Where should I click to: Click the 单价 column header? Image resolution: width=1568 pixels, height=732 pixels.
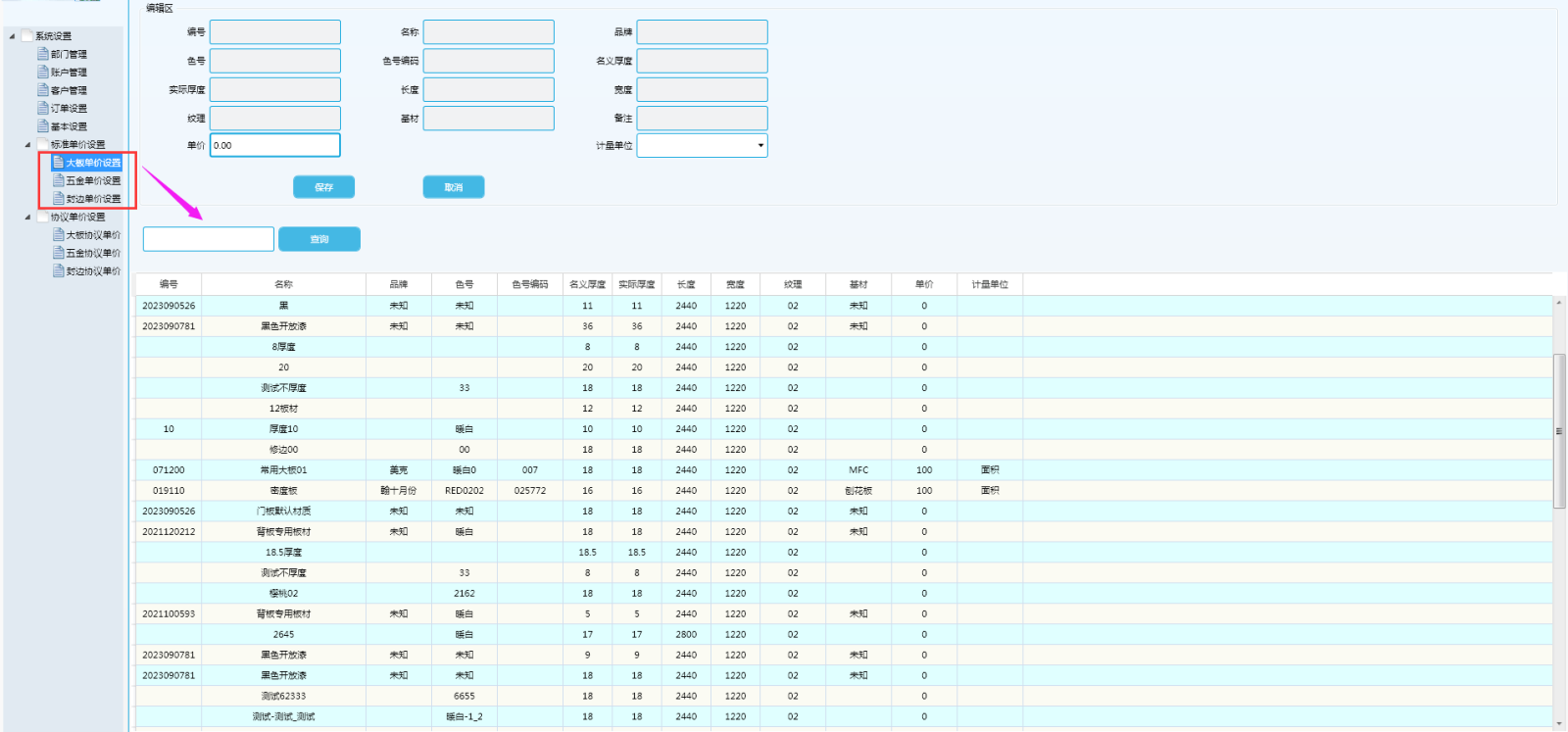pyautogui.click(x=924, y=284)
